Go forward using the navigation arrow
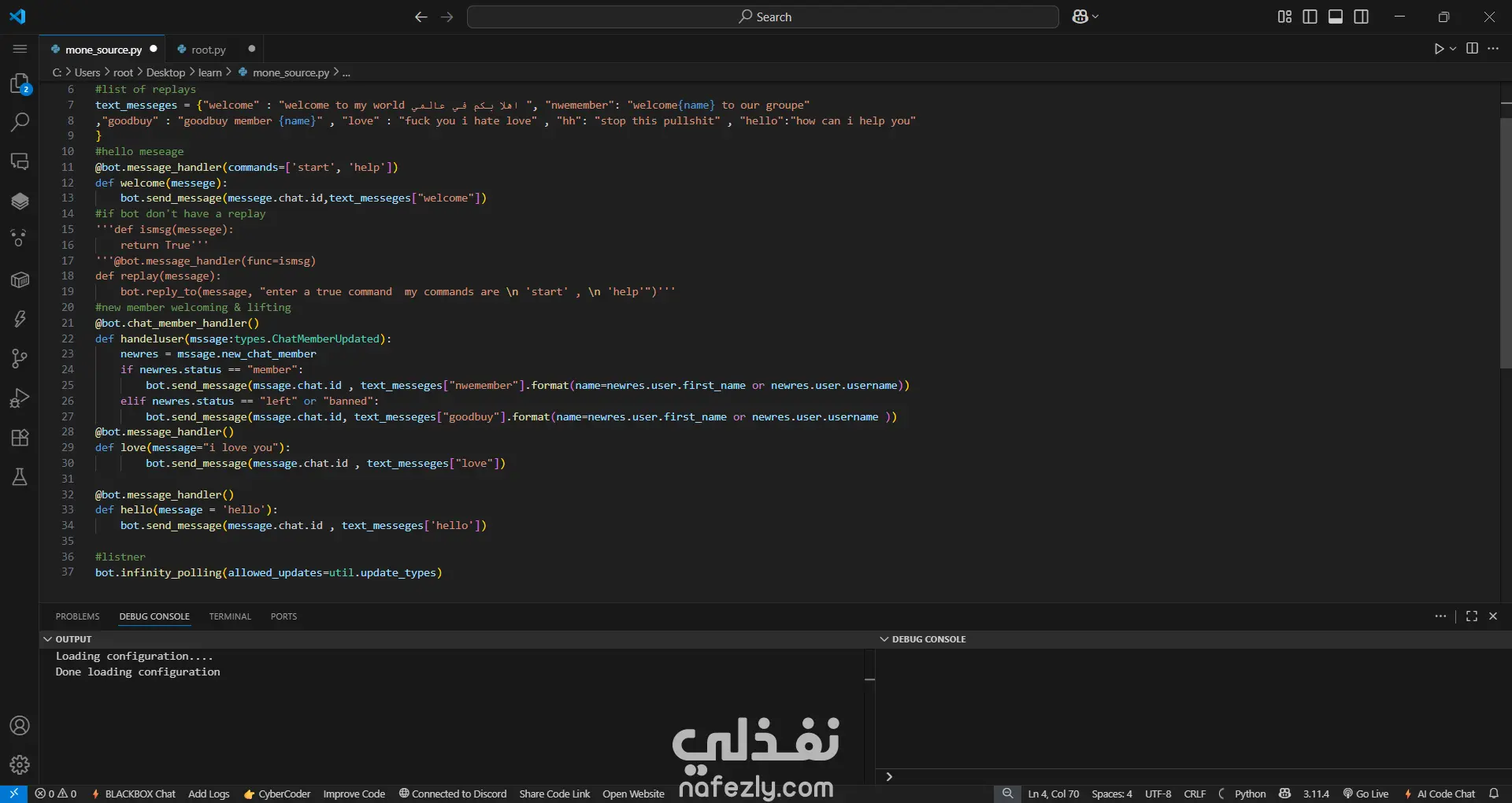 tap(447, 17)
